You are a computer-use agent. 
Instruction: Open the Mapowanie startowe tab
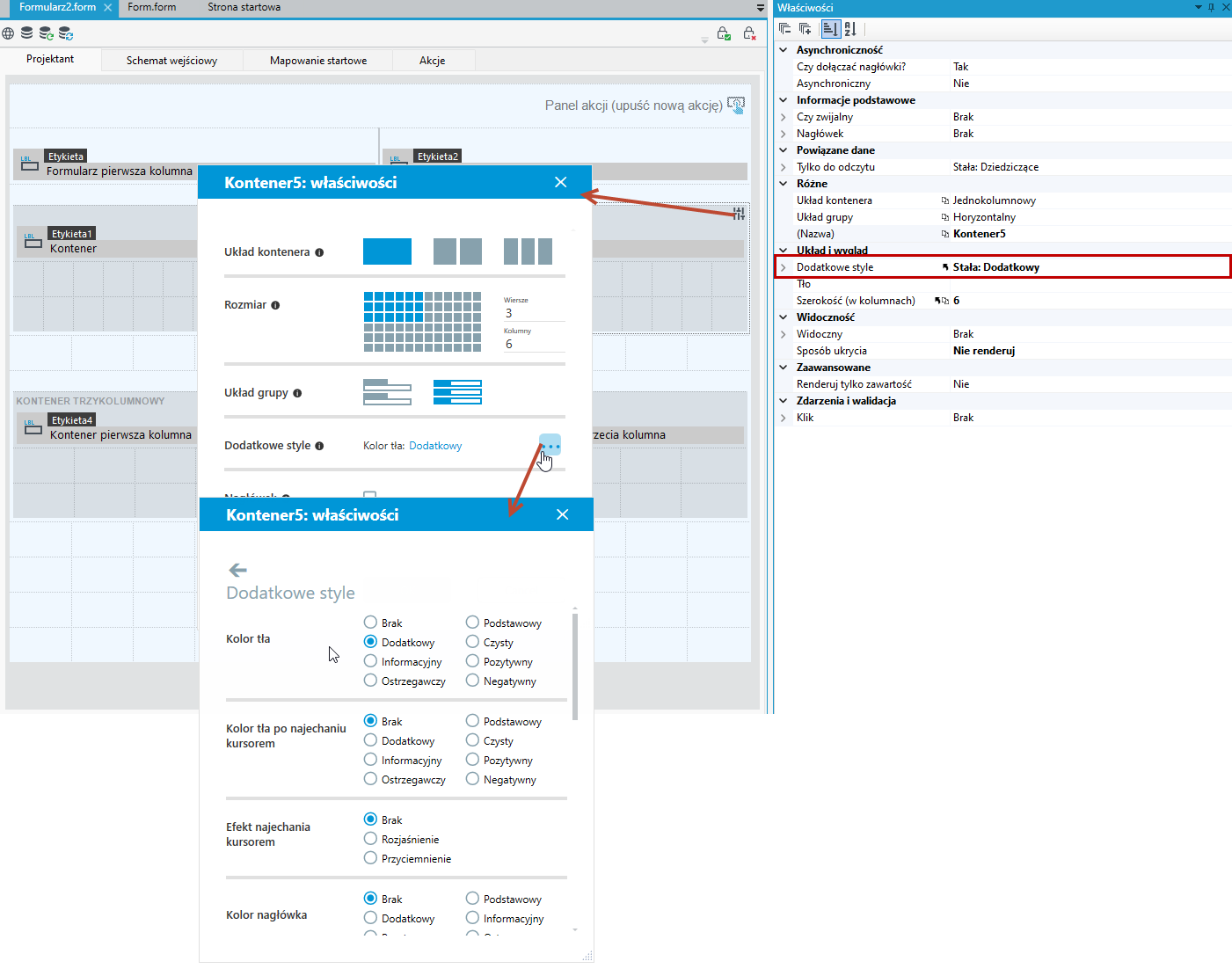pos(318,61)
